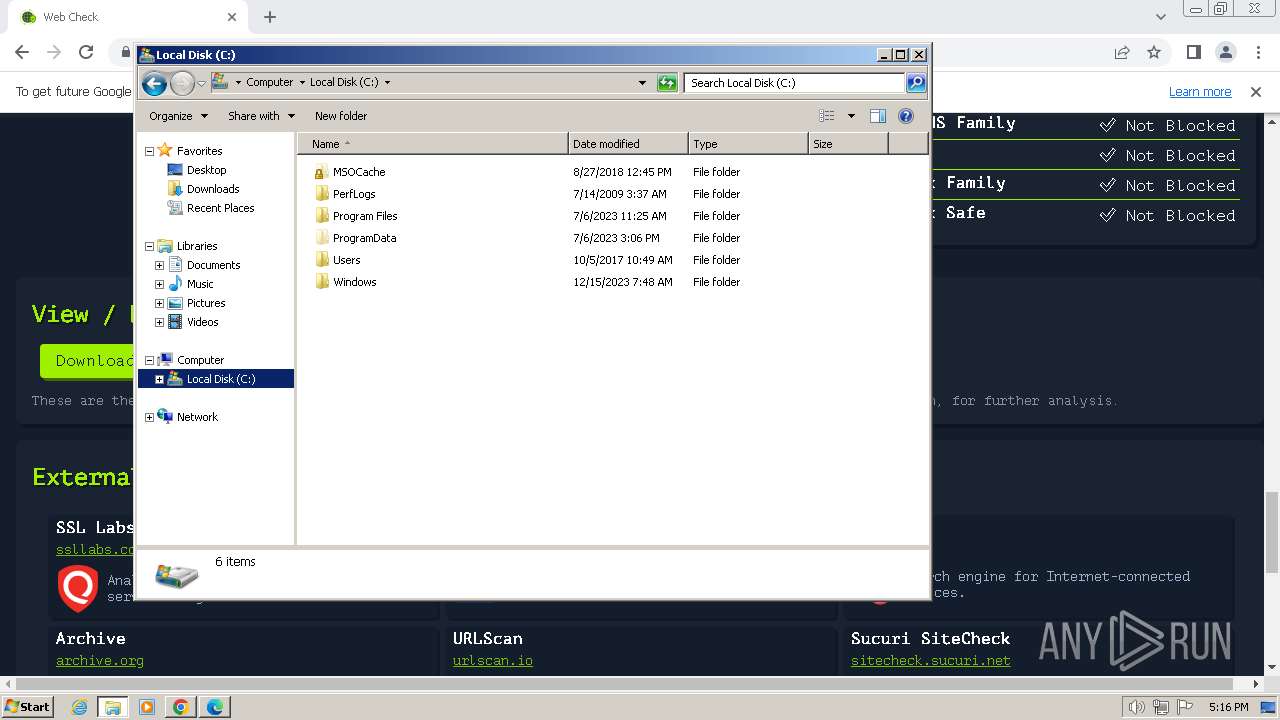
Task: Reload the page in Chrome
Action: coord(86,52)
